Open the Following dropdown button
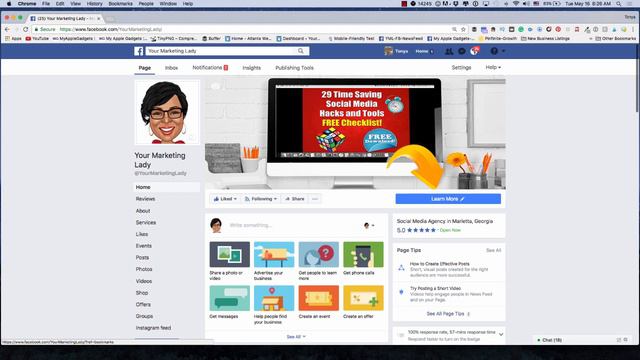Screen dimensions: 640x360 pyautogui.click(x=261, y=199)
